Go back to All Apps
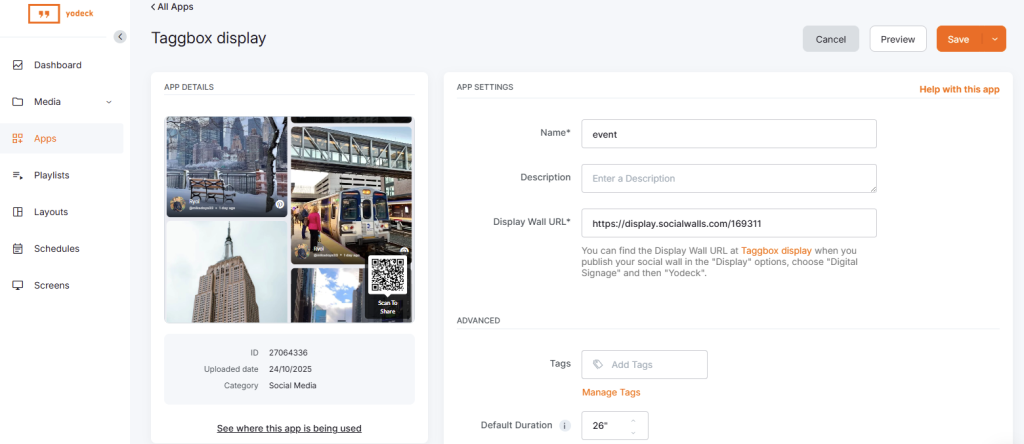This screenshot has height=444, width=1024. (x=172, y=7)
